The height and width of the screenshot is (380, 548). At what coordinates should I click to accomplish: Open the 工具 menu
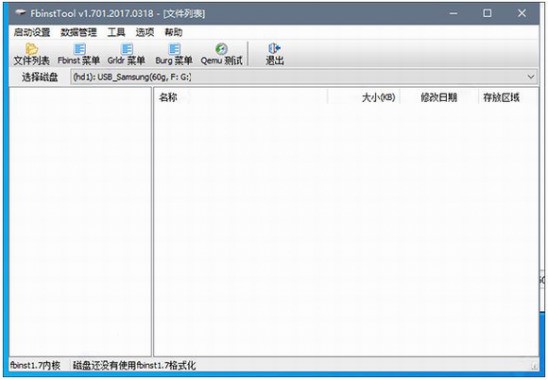click(116, 33)
